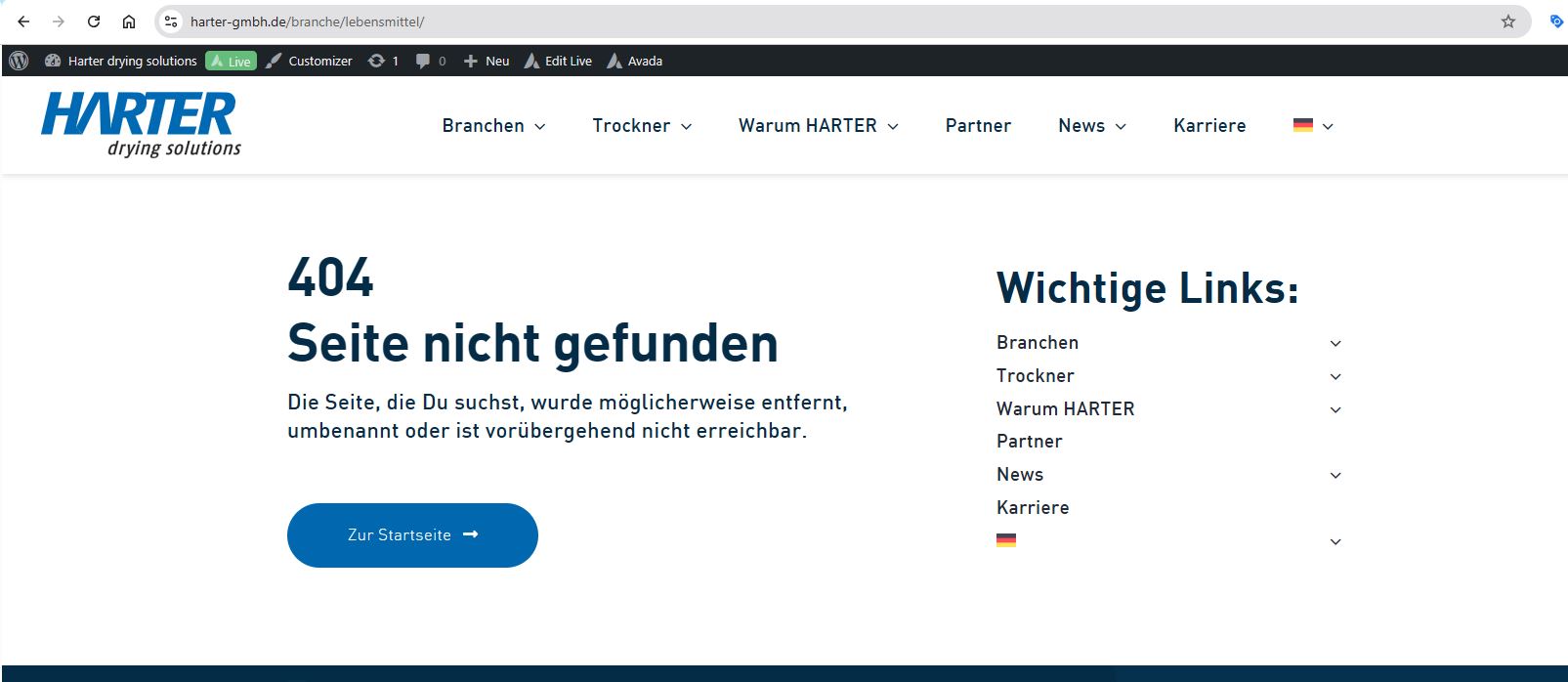This screenshot has width=1568, height=682.
Task: Go to browser home page icon
Action: [129, 21]
